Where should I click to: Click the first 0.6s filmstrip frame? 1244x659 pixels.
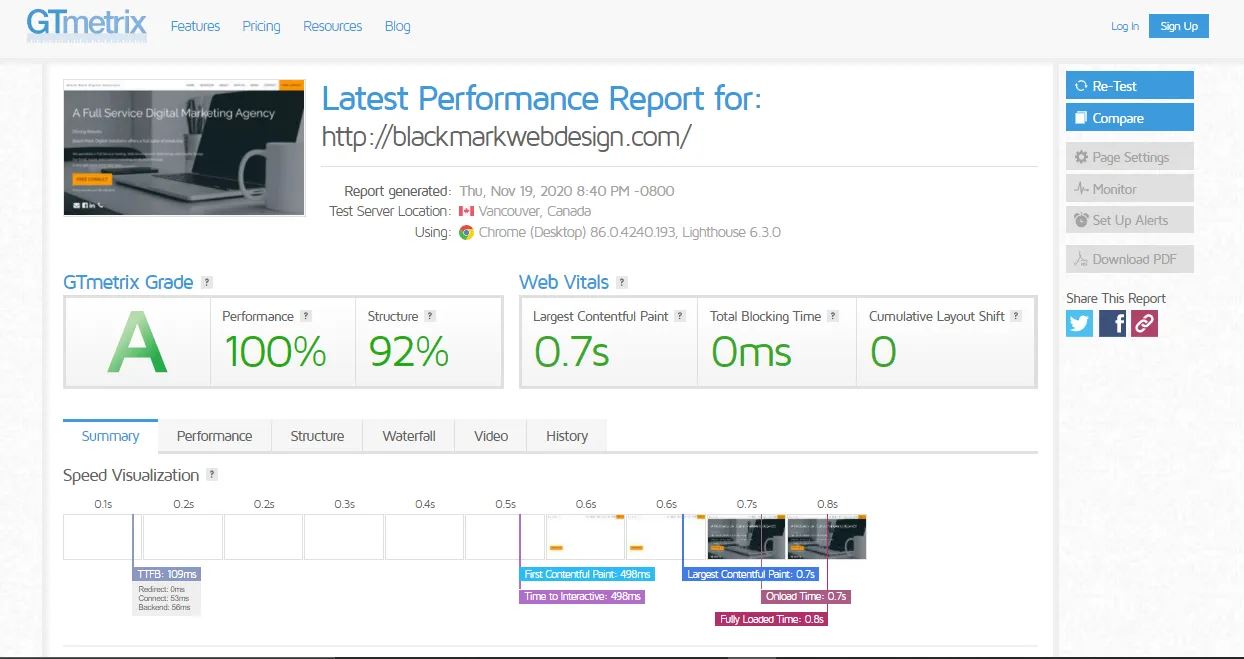(x=585, y=537)
